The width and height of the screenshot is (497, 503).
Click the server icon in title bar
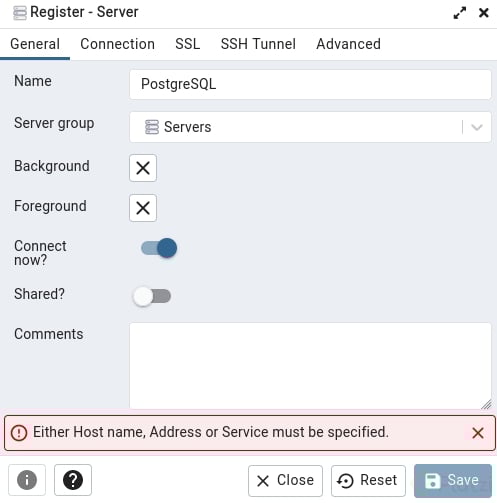20,13
